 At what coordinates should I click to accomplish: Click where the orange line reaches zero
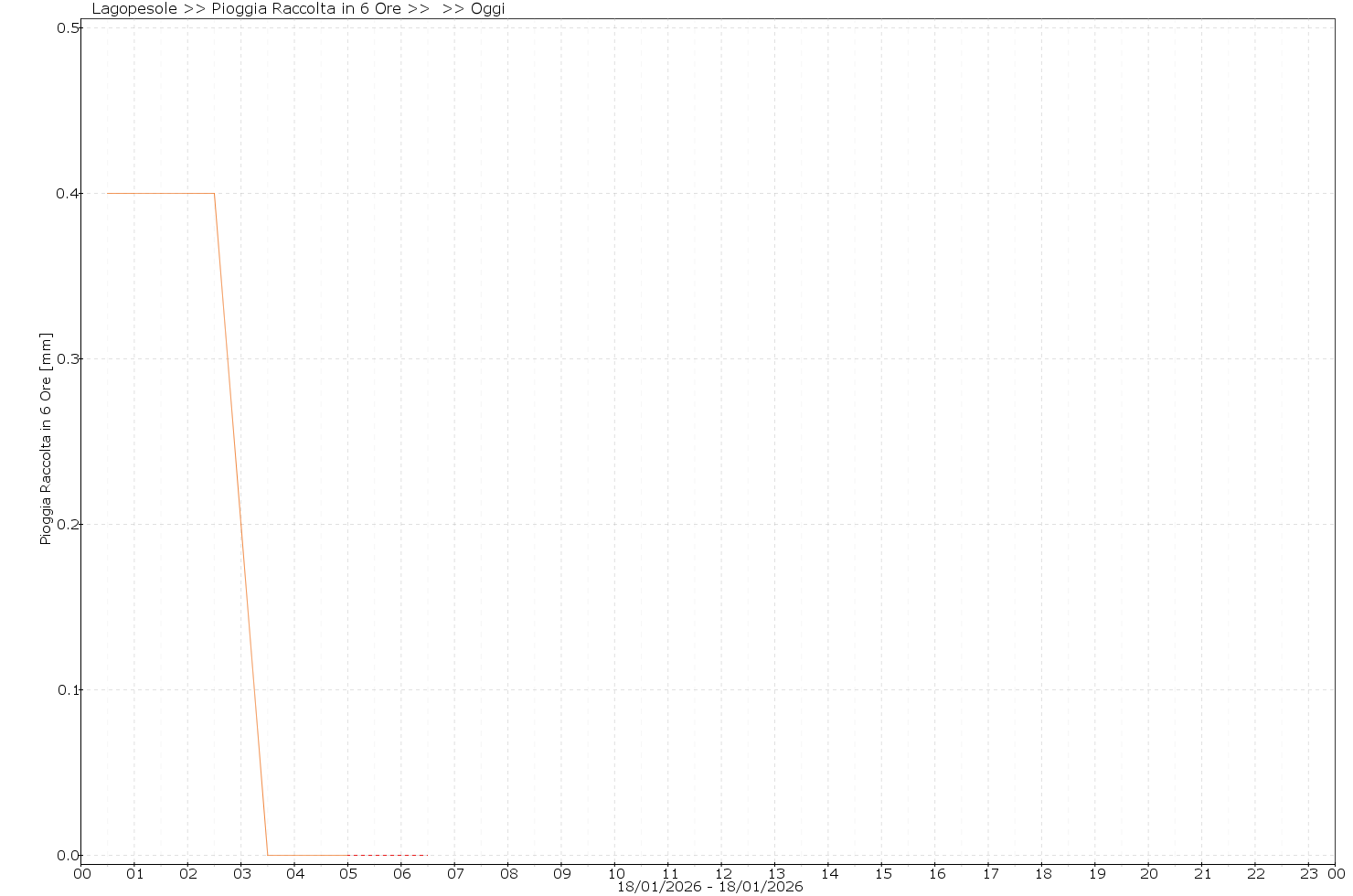click(x=268, y=855)
